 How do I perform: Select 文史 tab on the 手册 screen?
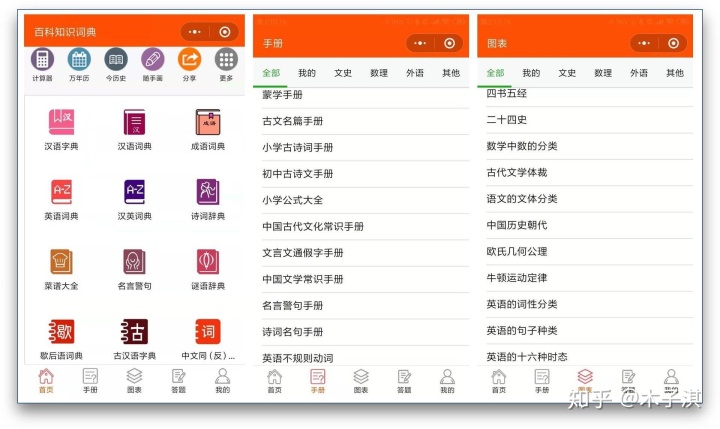point(343,73)
